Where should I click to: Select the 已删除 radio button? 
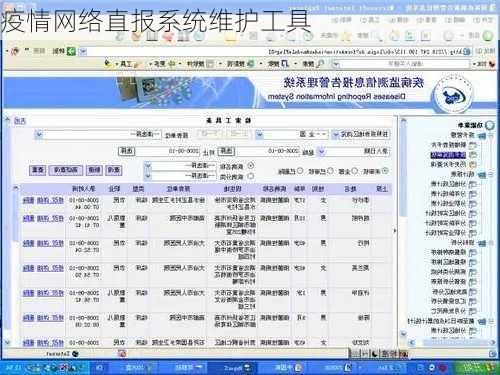[300, 171]
